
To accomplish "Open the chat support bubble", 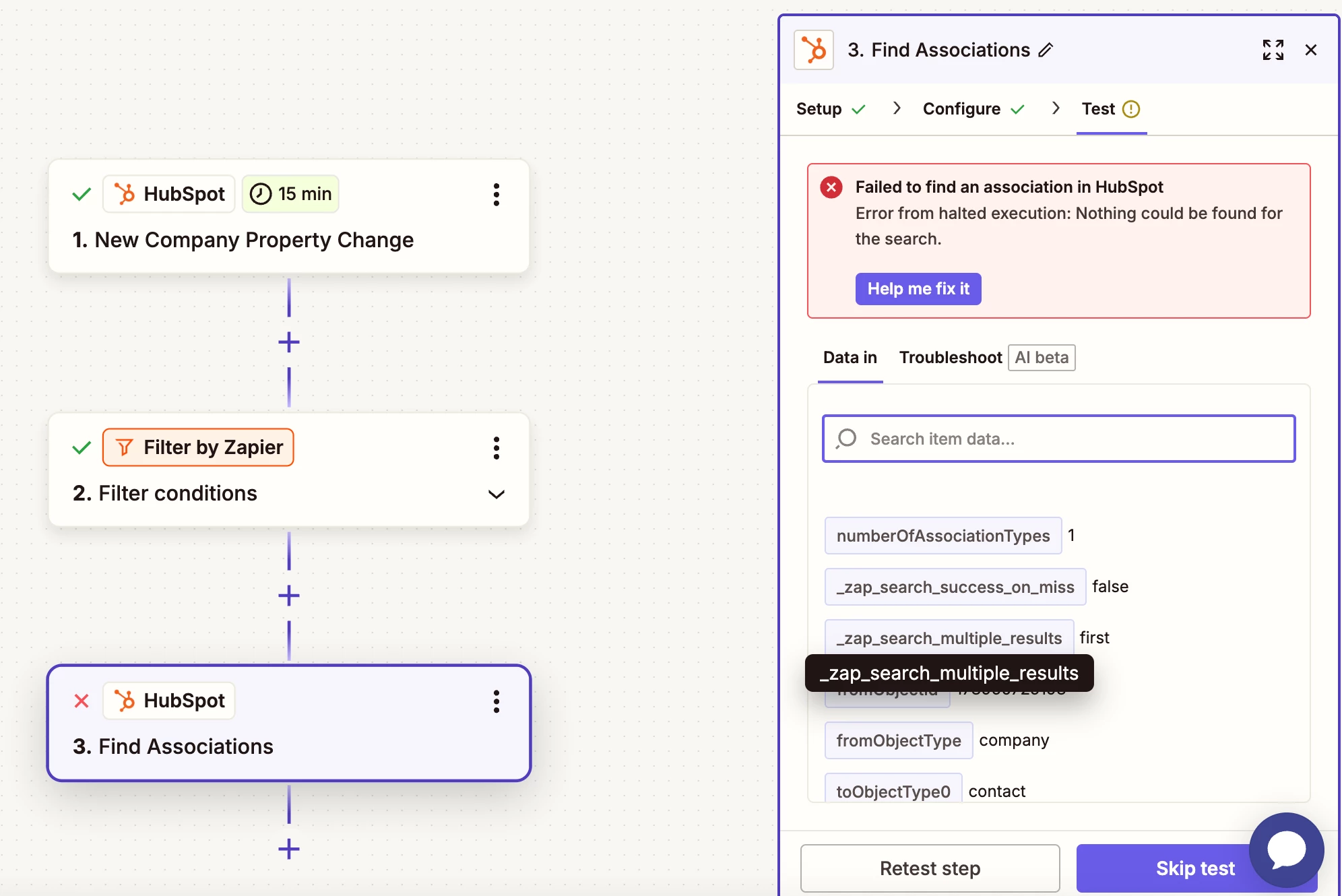I will tap(1286, 850).
